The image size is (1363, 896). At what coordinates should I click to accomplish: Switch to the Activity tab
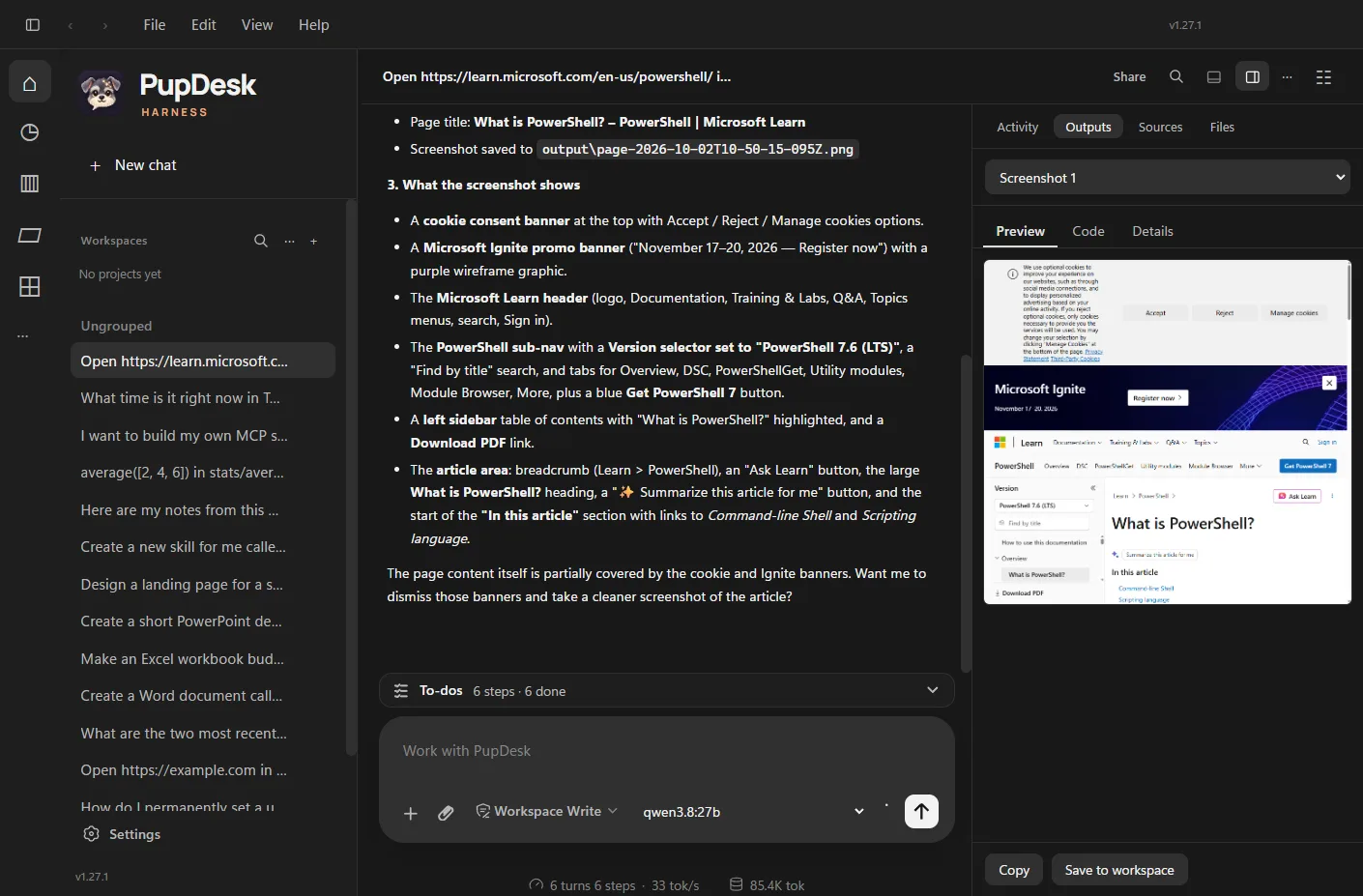(1018, 127)
